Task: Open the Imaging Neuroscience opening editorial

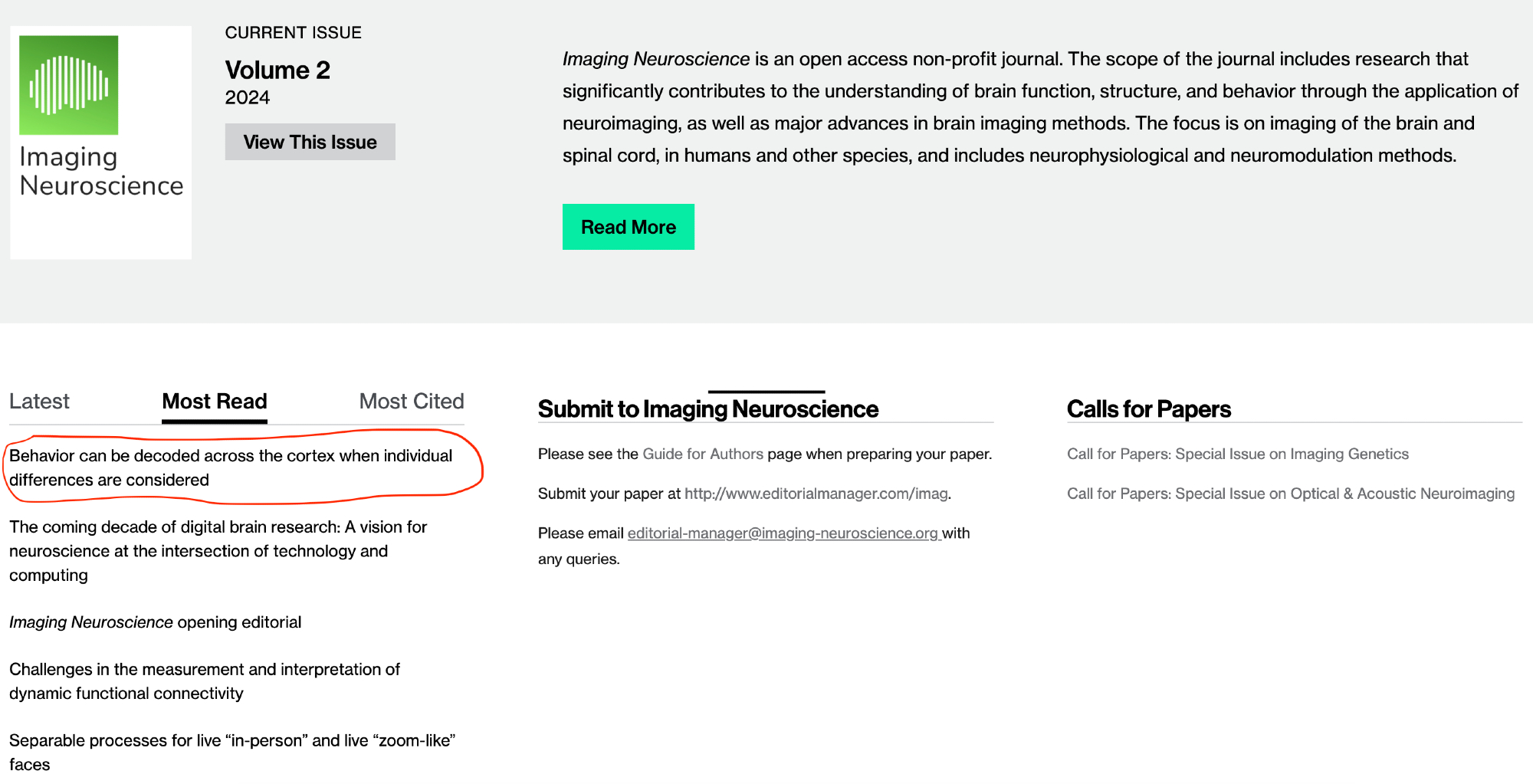Action: [x=155, y=622]
